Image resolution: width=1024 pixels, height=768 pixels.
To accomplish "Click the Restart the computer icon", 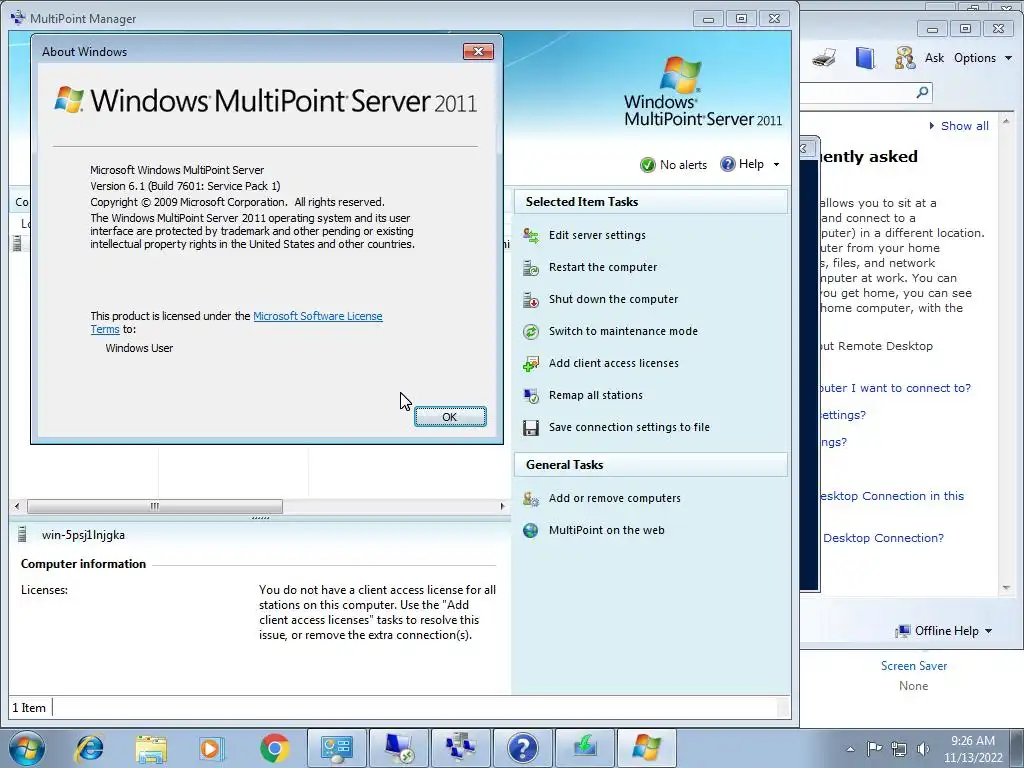I will [531, 268].
